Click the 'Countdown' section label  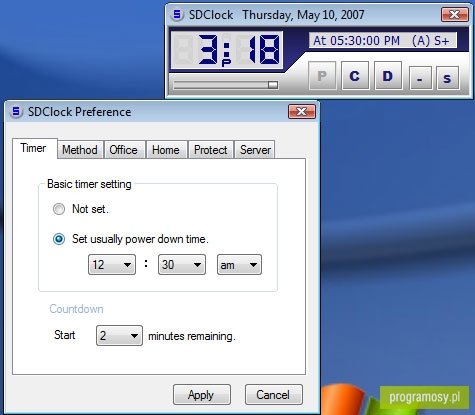point(76,309)
